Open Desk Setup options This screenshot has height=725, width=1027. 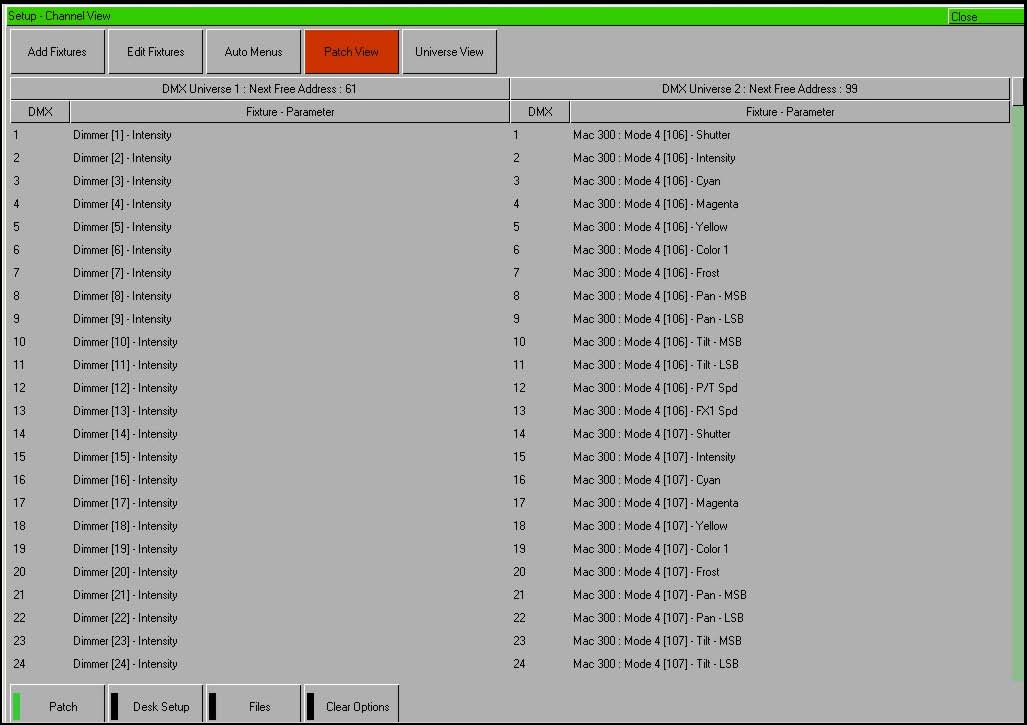[x=155, y=705]
